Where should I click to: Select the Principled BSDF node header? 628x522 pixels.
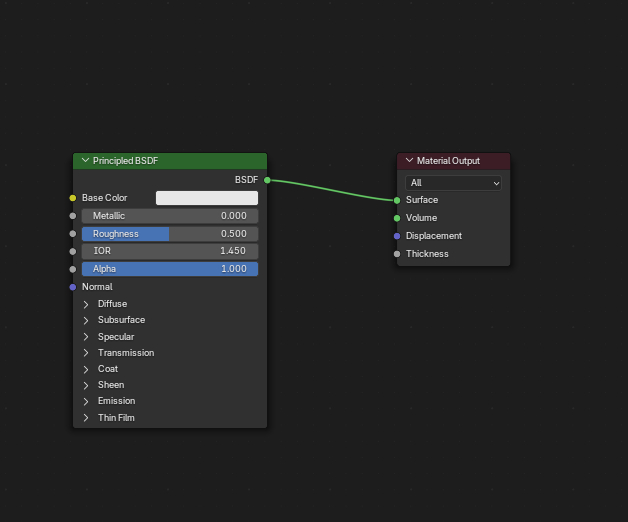coord(170,161)
